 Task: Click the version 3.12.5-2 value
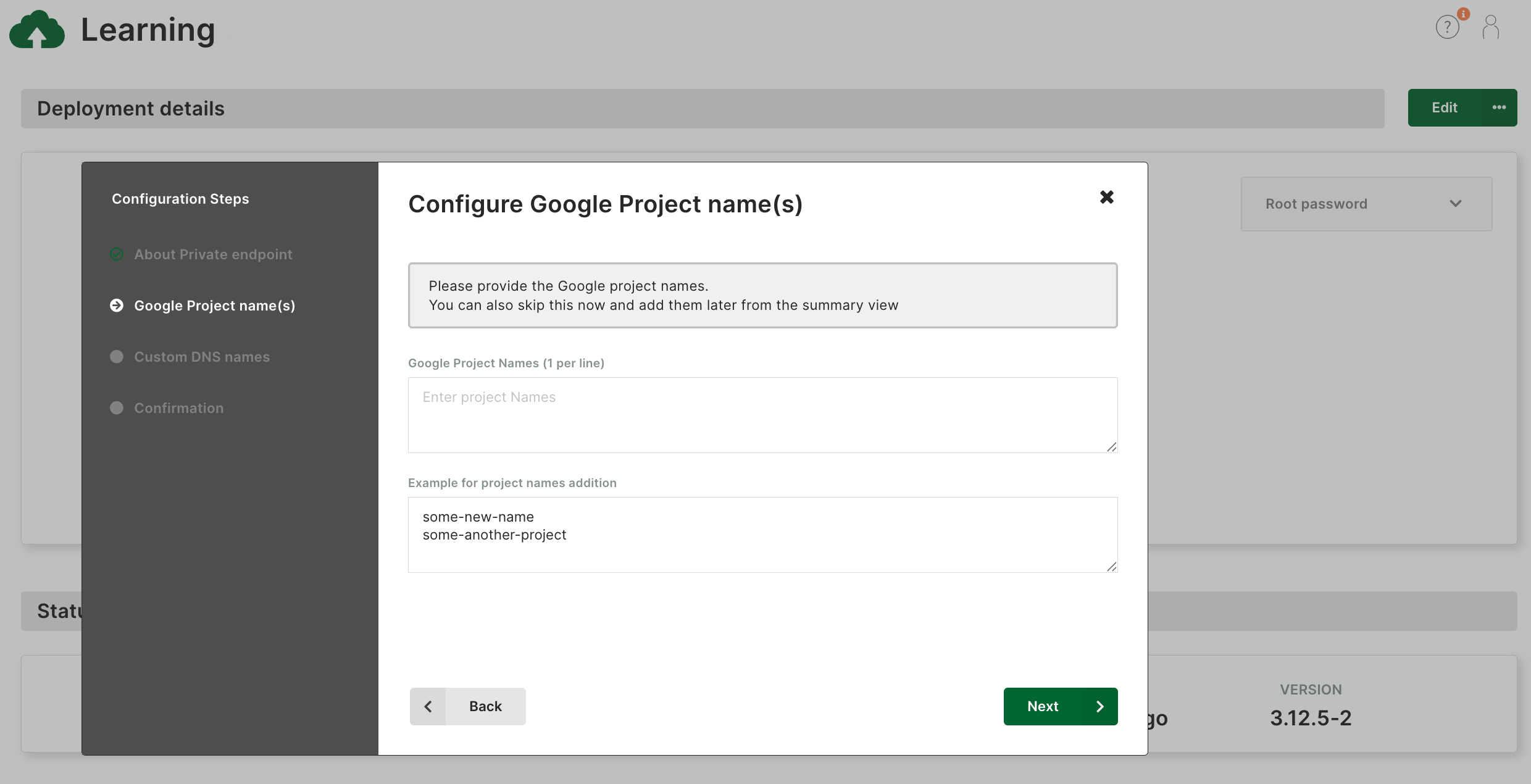[1311, 718]
